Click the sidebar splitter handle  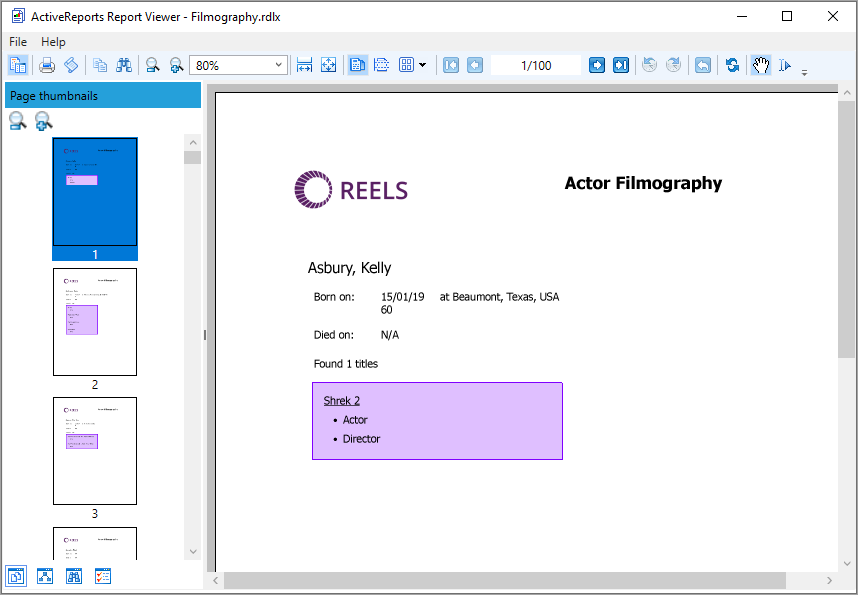(x=205, y=334)
